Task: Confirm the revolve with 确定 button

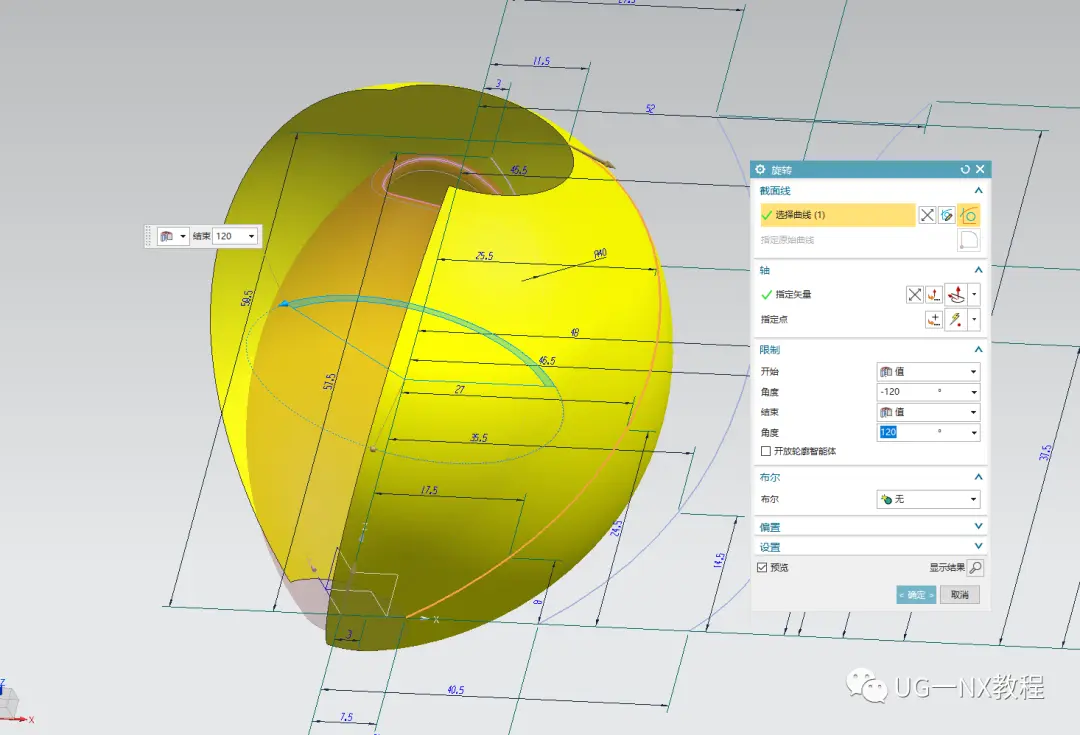Action: (x=916, y=594)
